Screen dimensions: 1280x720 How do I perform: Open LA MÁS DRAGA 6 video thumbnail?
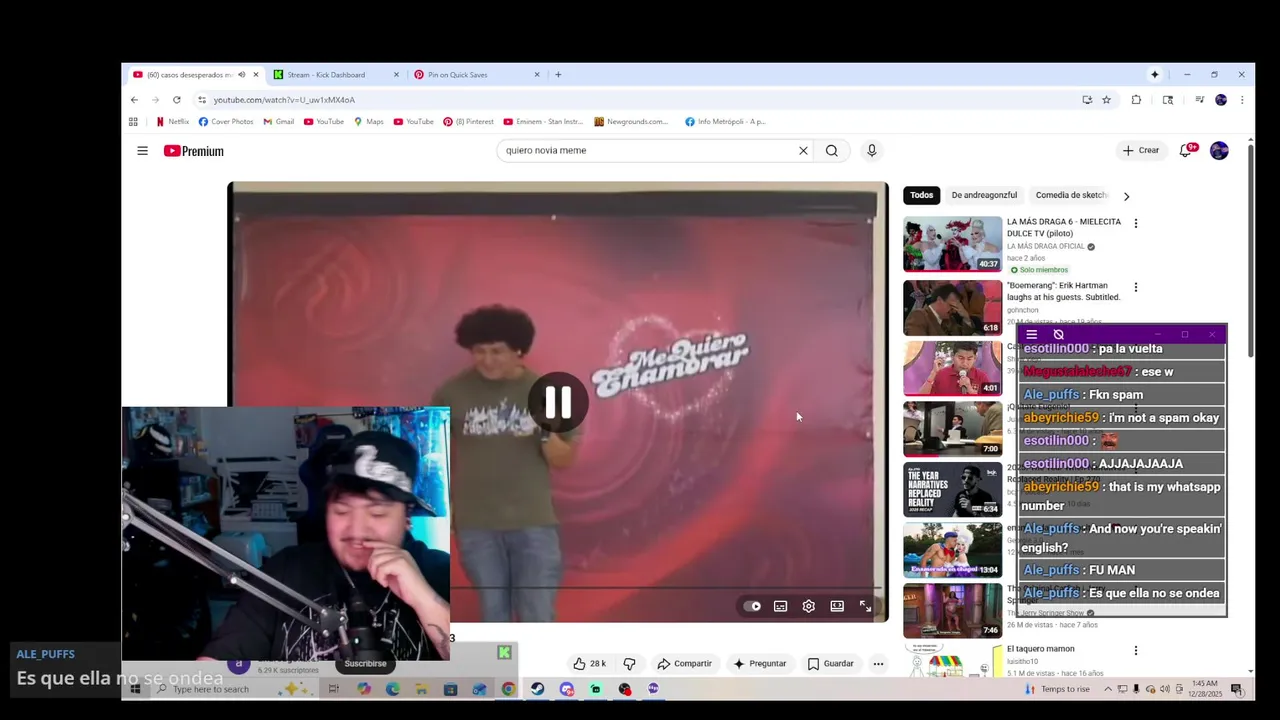pos(952,244)
